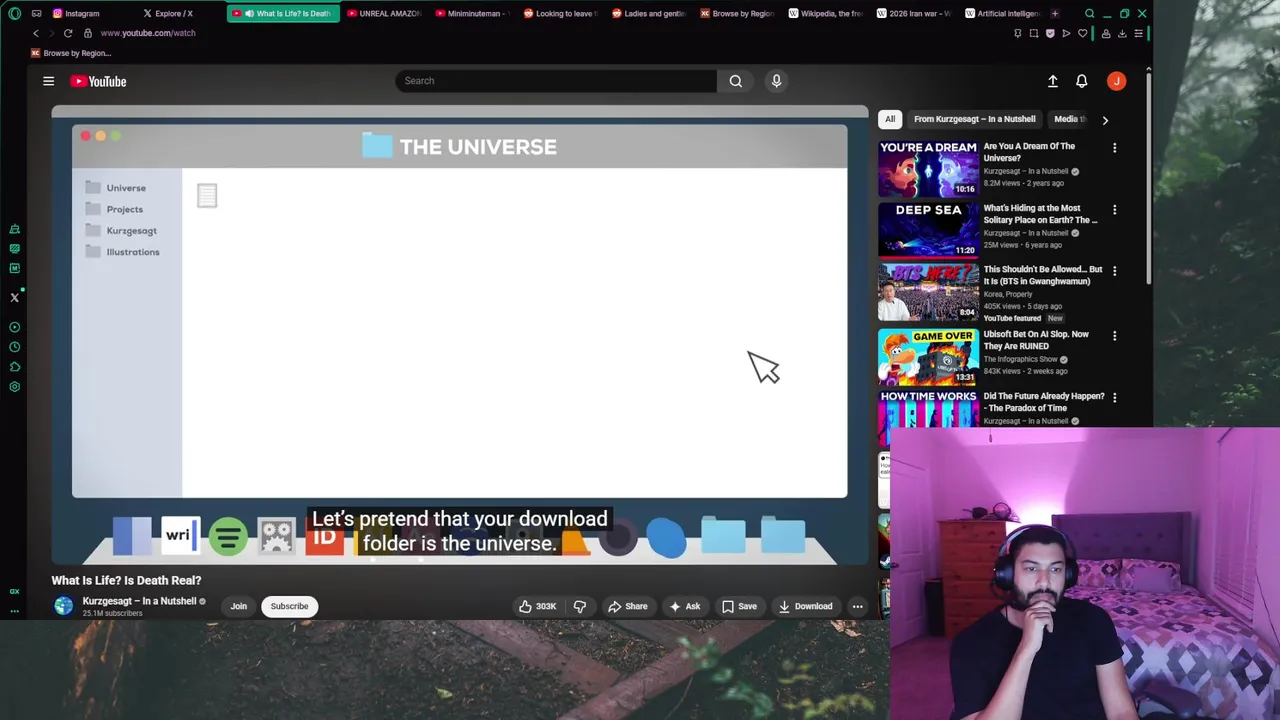The height and width of the screenshot is (720, 1280).
Task: Open sidebar settings gear icon
Action: tap(14, 386)
